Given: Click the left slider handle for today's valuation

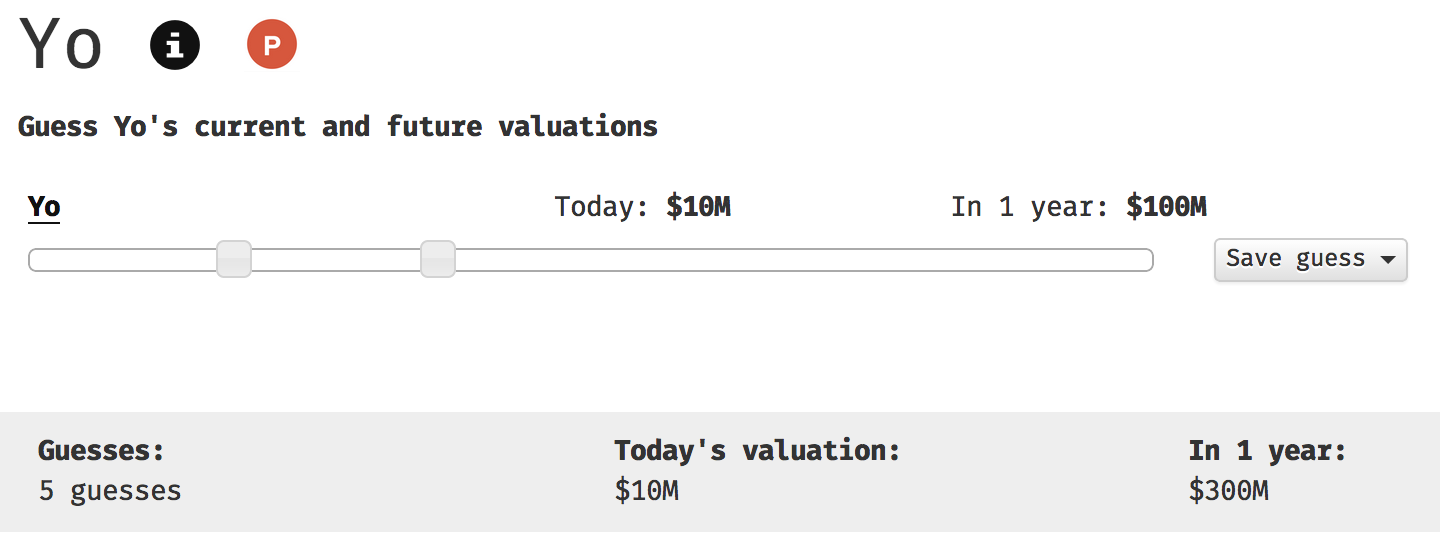Looking at the screenshot, I should pyautogui.click(x=234, y=259).
